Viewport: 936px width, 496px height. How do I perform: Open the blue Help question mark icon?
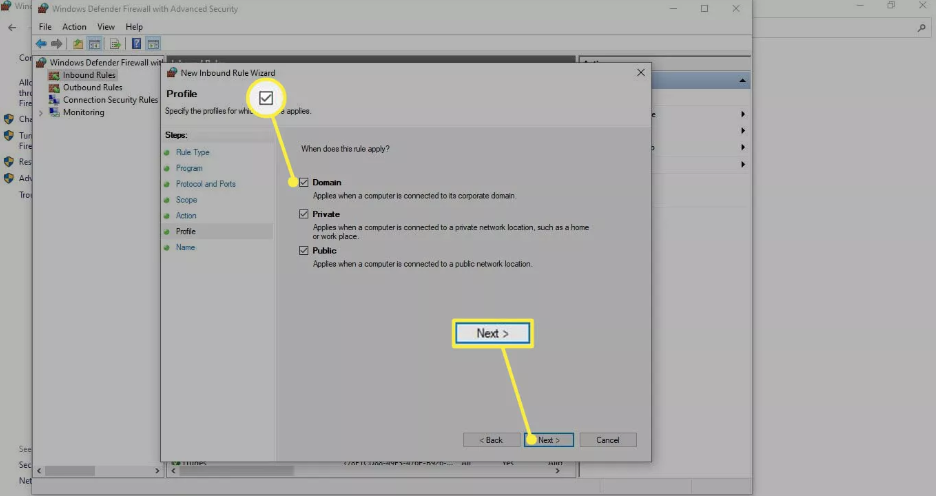tap(136, 44)
